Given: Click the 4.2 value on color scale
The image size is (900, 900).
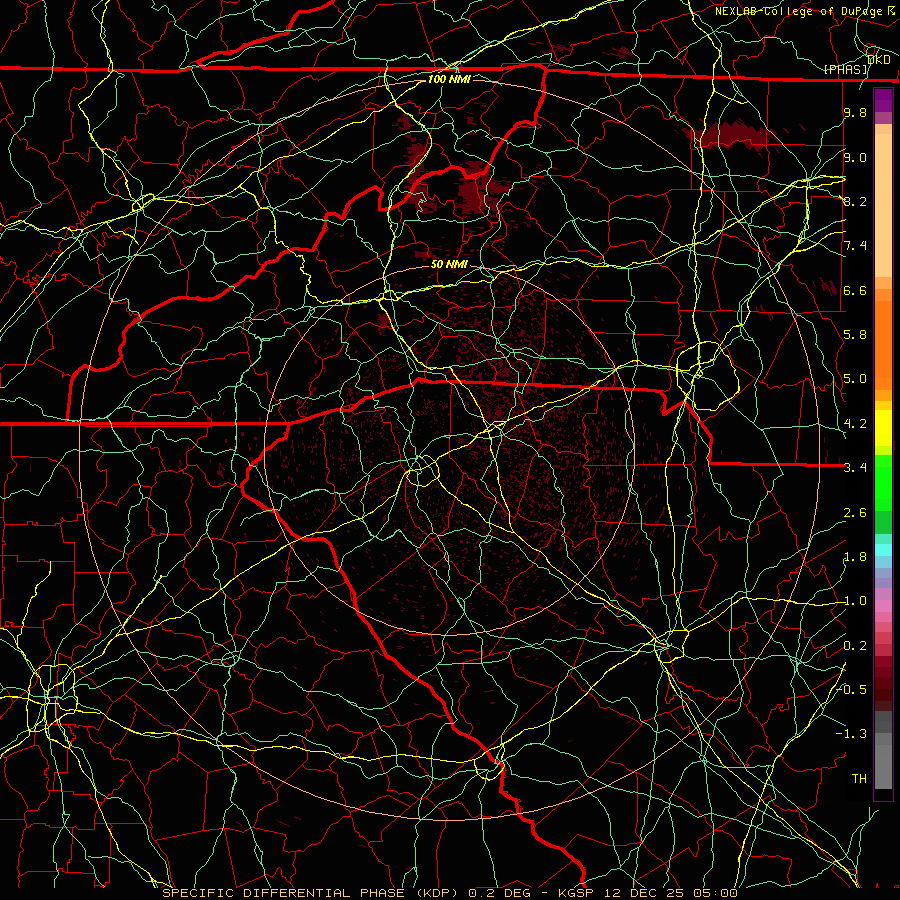Looking at the screenshot, I should coord(855,424).
